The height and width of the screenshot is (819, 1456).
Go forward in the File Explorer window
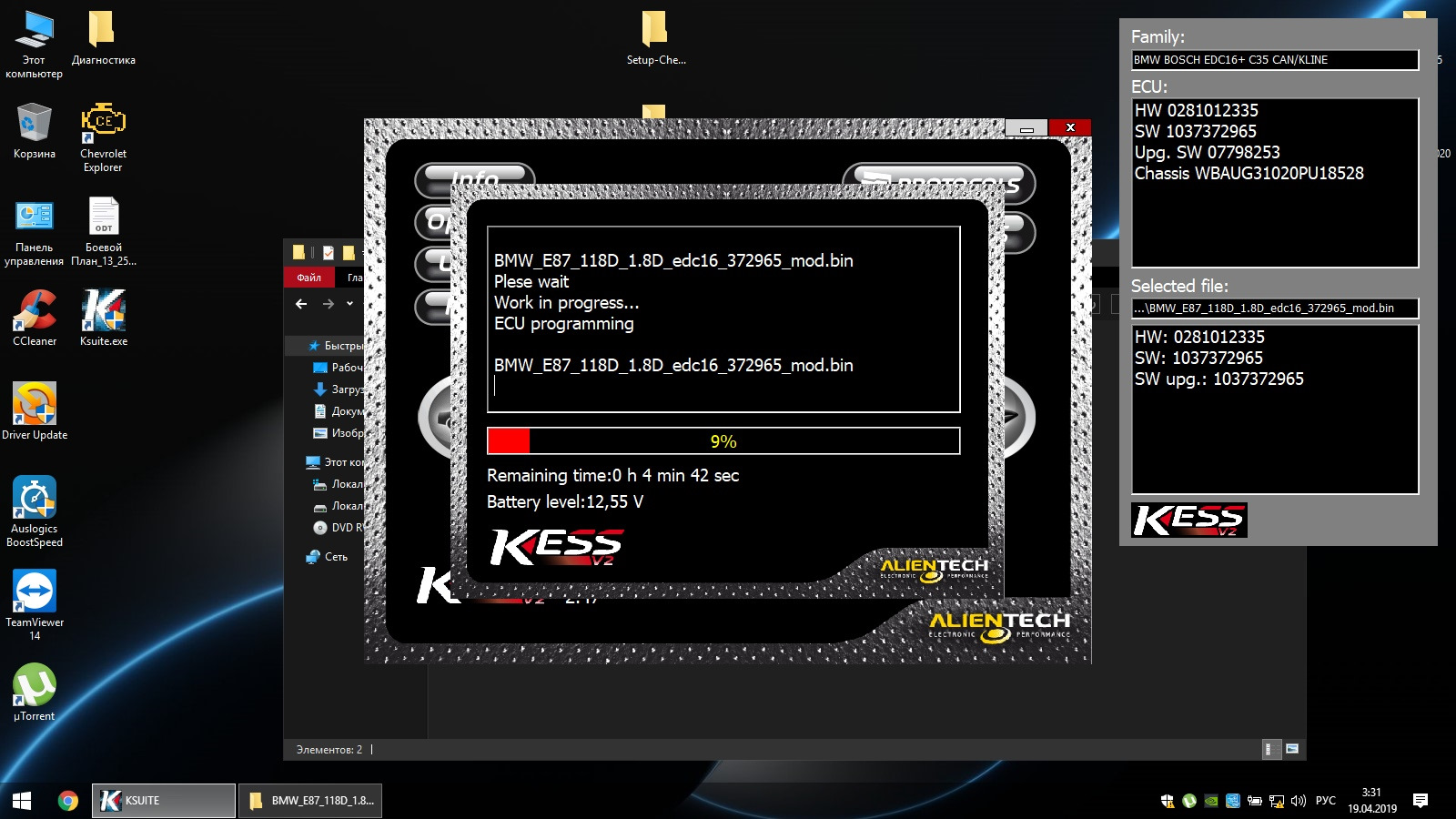click(329, 304)
